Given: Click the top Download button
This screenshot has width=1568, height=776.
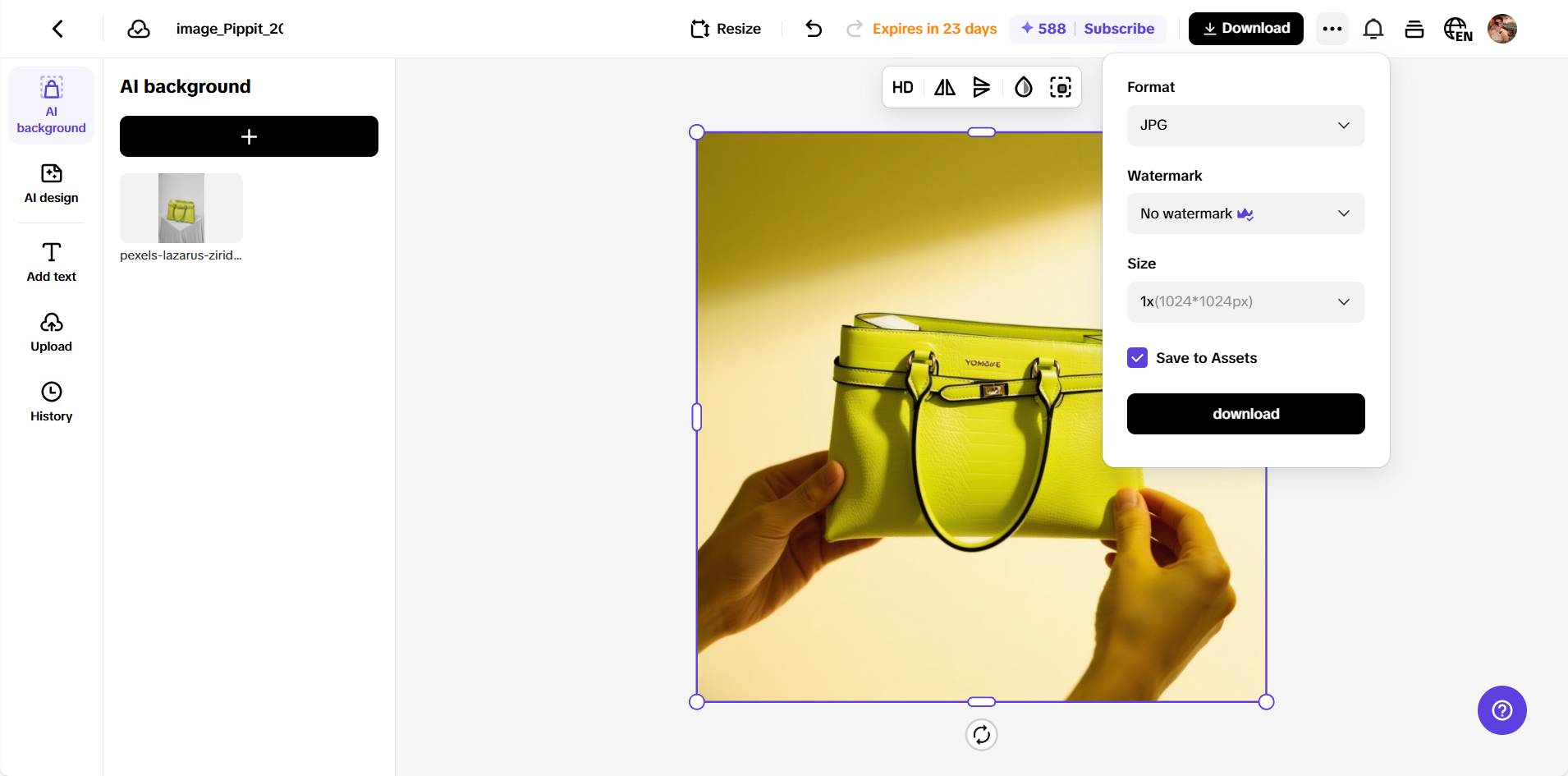Looking at the screenshot, I should click(1246, 29).
